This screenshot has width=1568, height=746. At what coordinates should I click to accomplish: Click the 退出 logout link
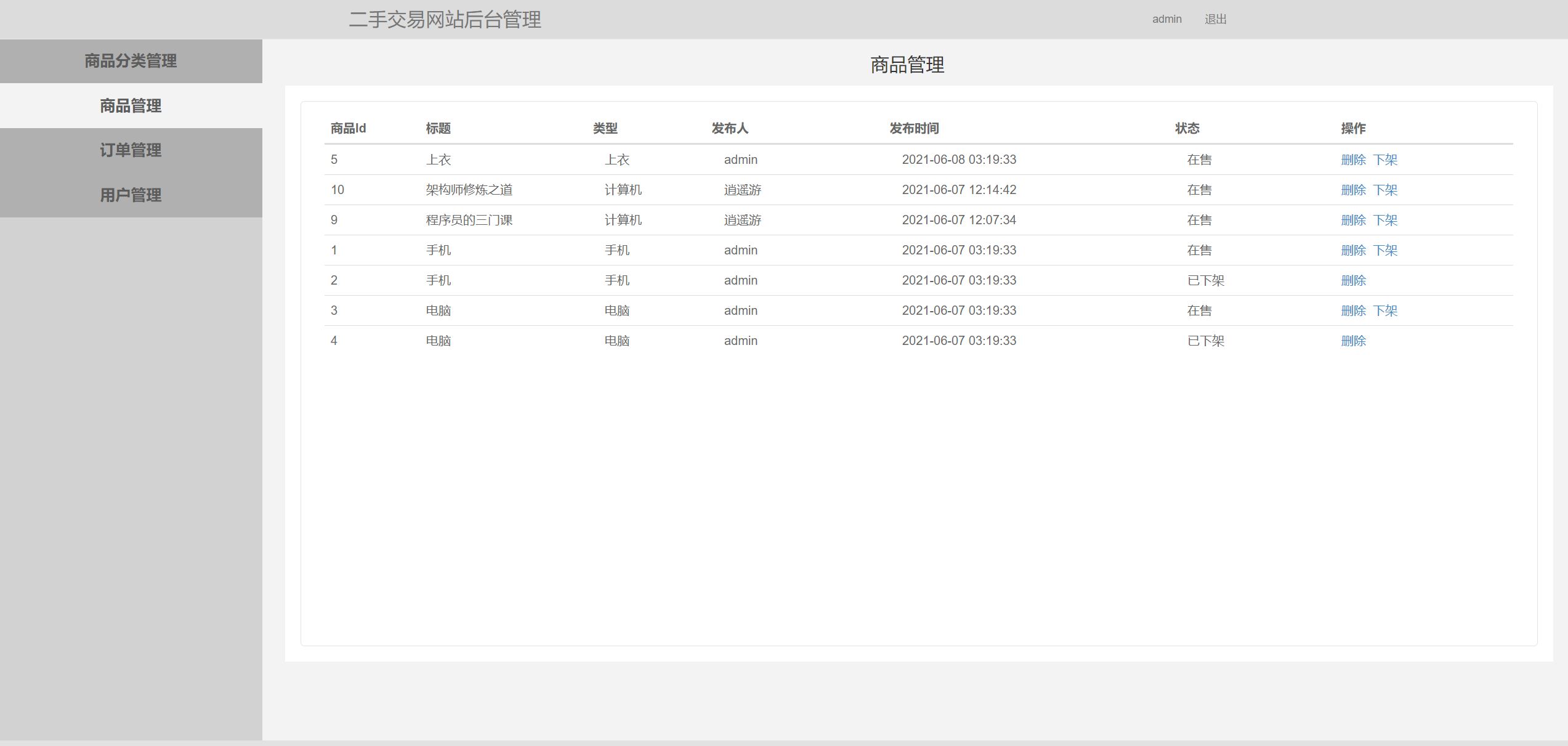[x=1215, y=19]
